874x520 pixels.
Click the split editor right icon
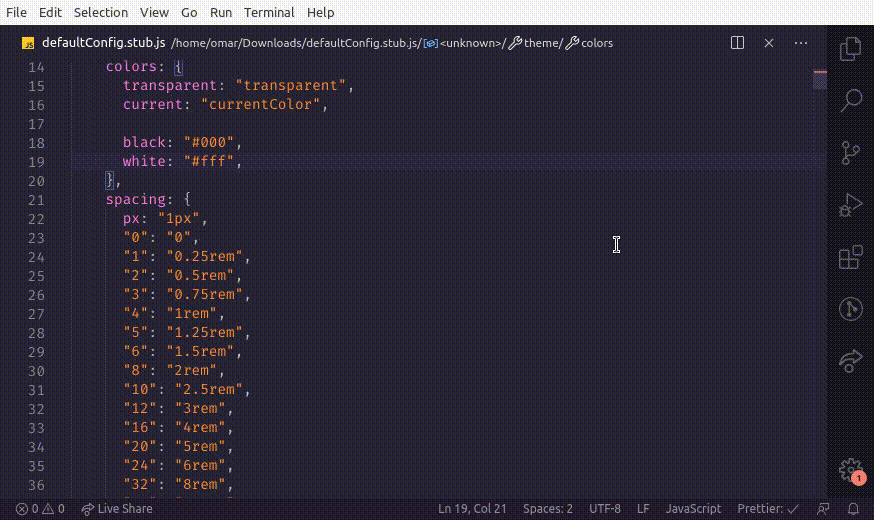point(737,43)
